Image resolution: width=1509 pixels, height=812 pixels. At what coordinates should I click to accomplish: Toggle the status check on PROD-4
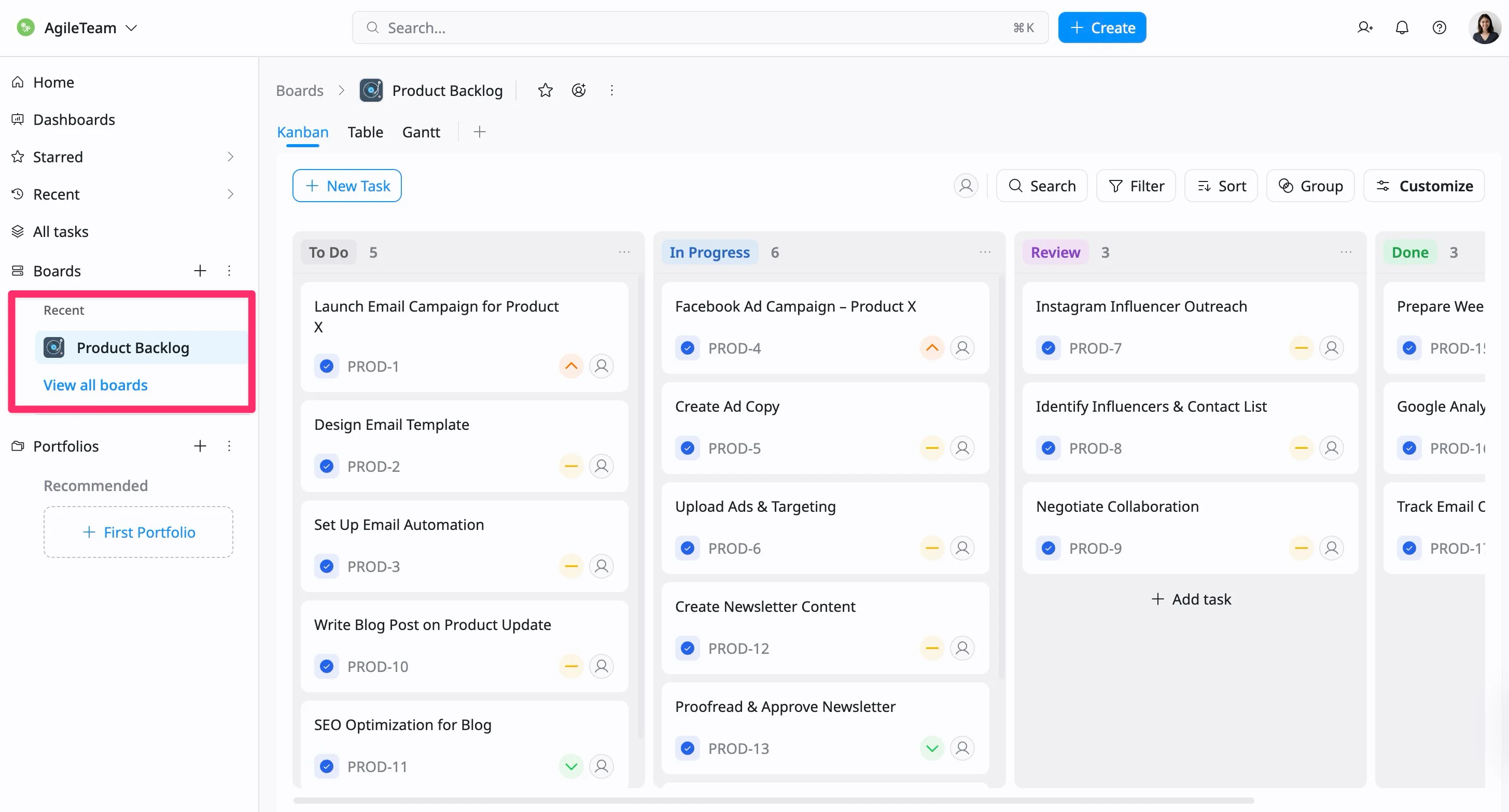pyautogui.click(x=688, y=348)
